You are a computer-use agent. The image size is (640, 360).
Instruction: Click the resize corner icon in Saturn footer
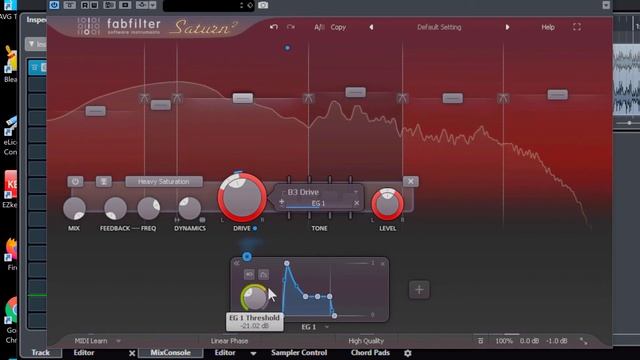pyautogui.click(x=584, y=341)
